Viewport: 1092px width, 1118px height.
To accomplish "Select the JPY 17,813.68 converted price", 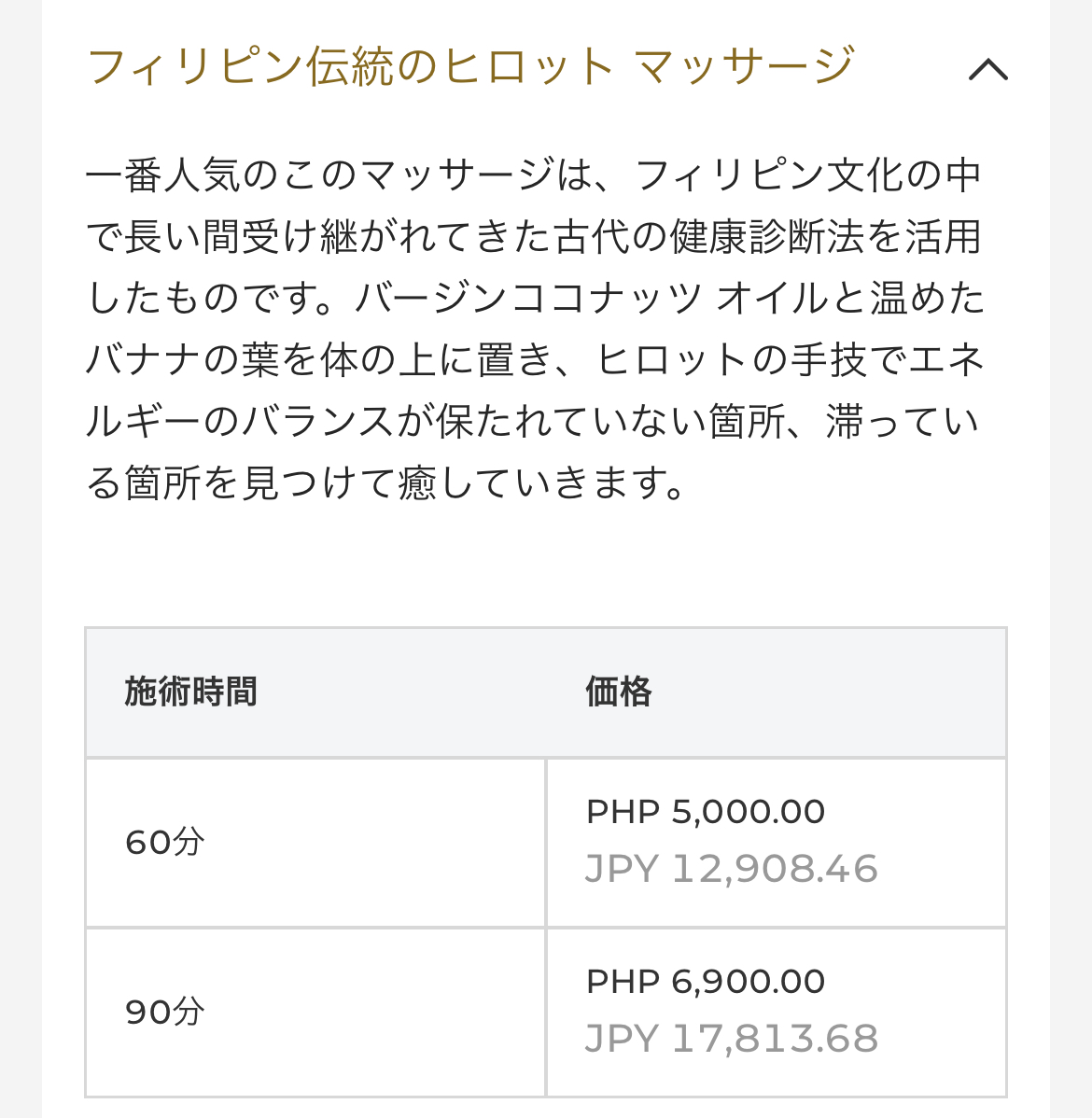I will pyautogui.click(x=731, y=1038).
